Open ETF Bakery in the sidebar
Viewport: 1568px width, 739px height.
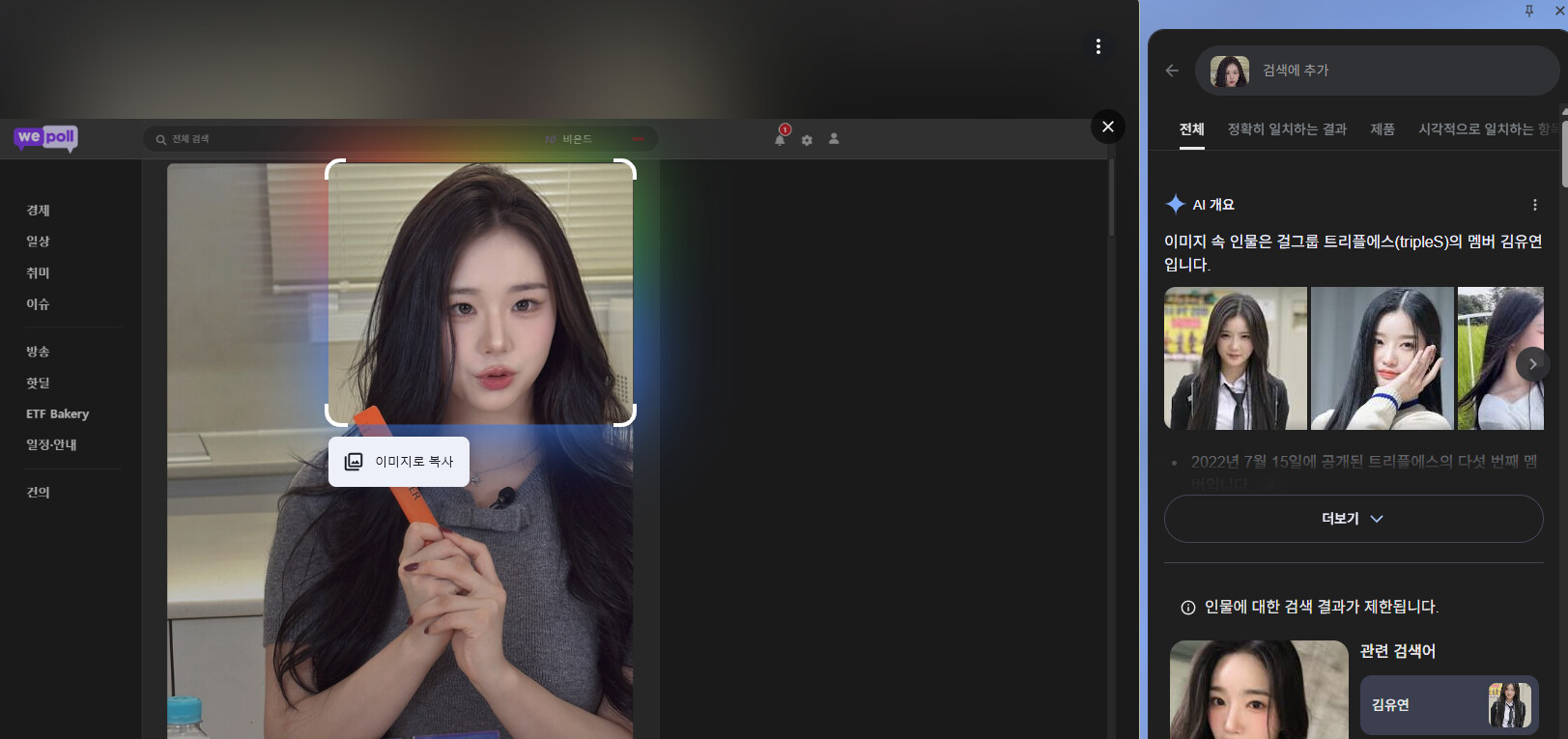tap(57, 414)
